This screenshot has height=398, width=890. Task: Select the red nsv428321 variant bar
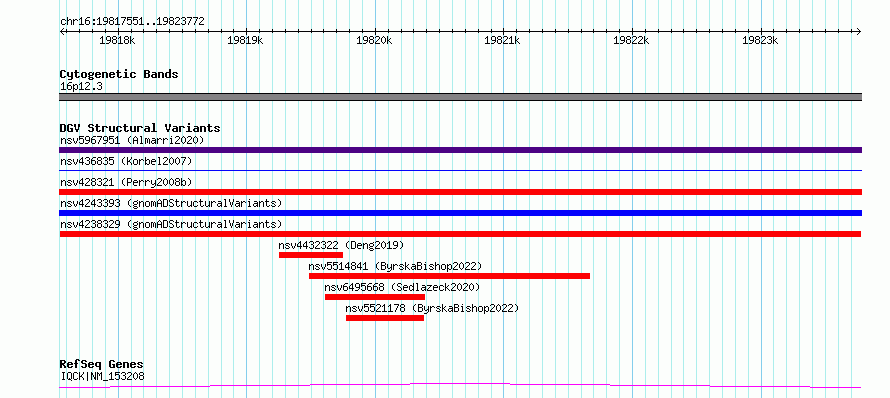(460, 192)
